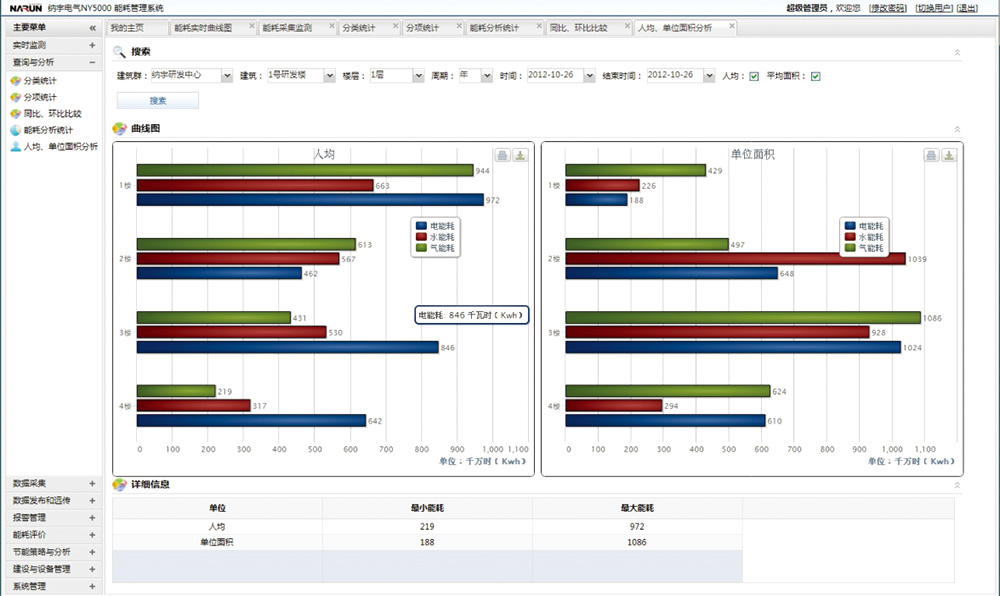Print the 单位面积 chart
The width and height of the screenshot is (1000, 596).
click(931, 155)
